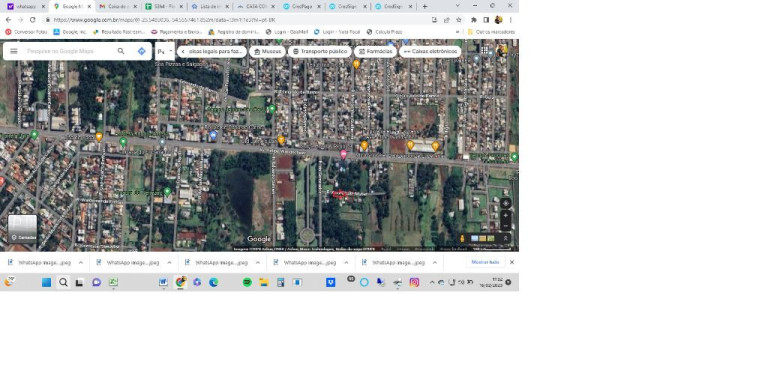Open a new browser tab
This screenshot has width=768, height=388.
pyautogui.click(x=425, y=6)
